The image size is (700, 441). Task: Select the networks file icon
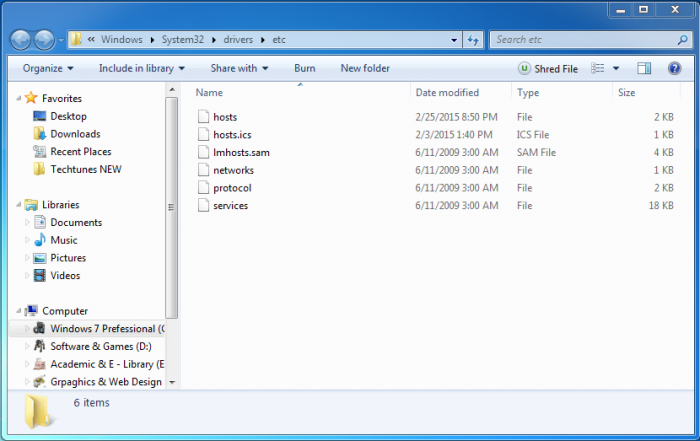click(x=204, y=170)
